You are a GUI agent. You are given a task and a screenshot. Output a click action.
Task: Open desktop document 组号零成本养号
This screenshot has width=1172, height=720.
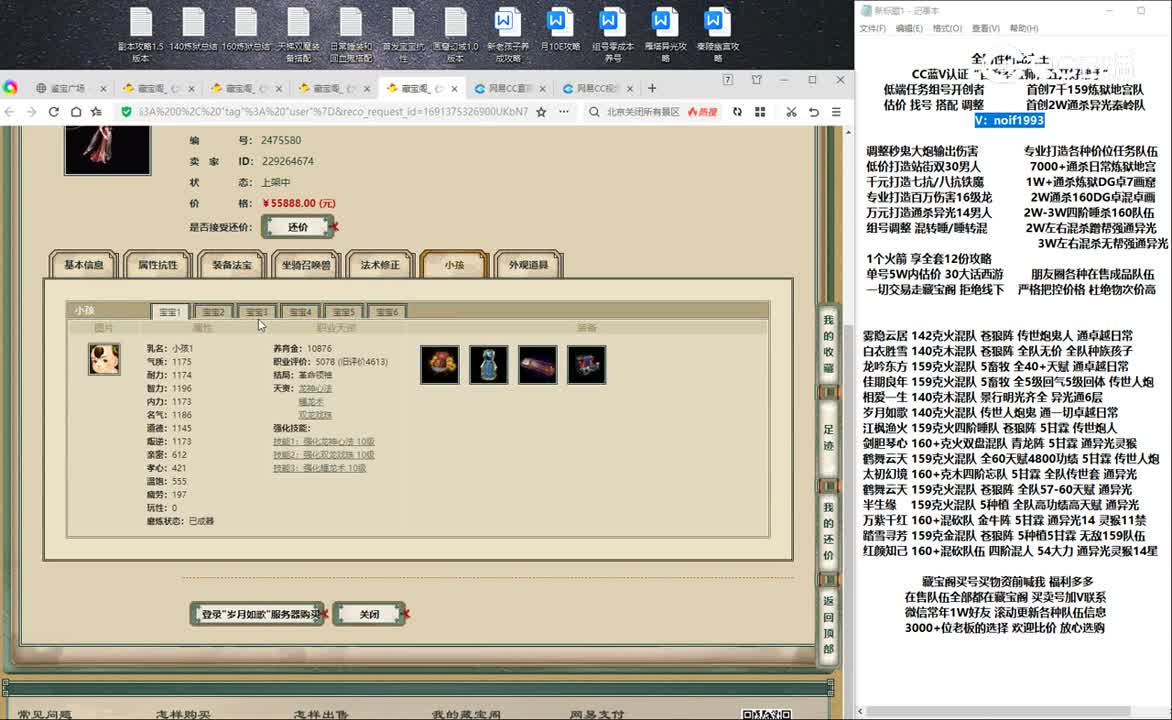click(612, 35)
